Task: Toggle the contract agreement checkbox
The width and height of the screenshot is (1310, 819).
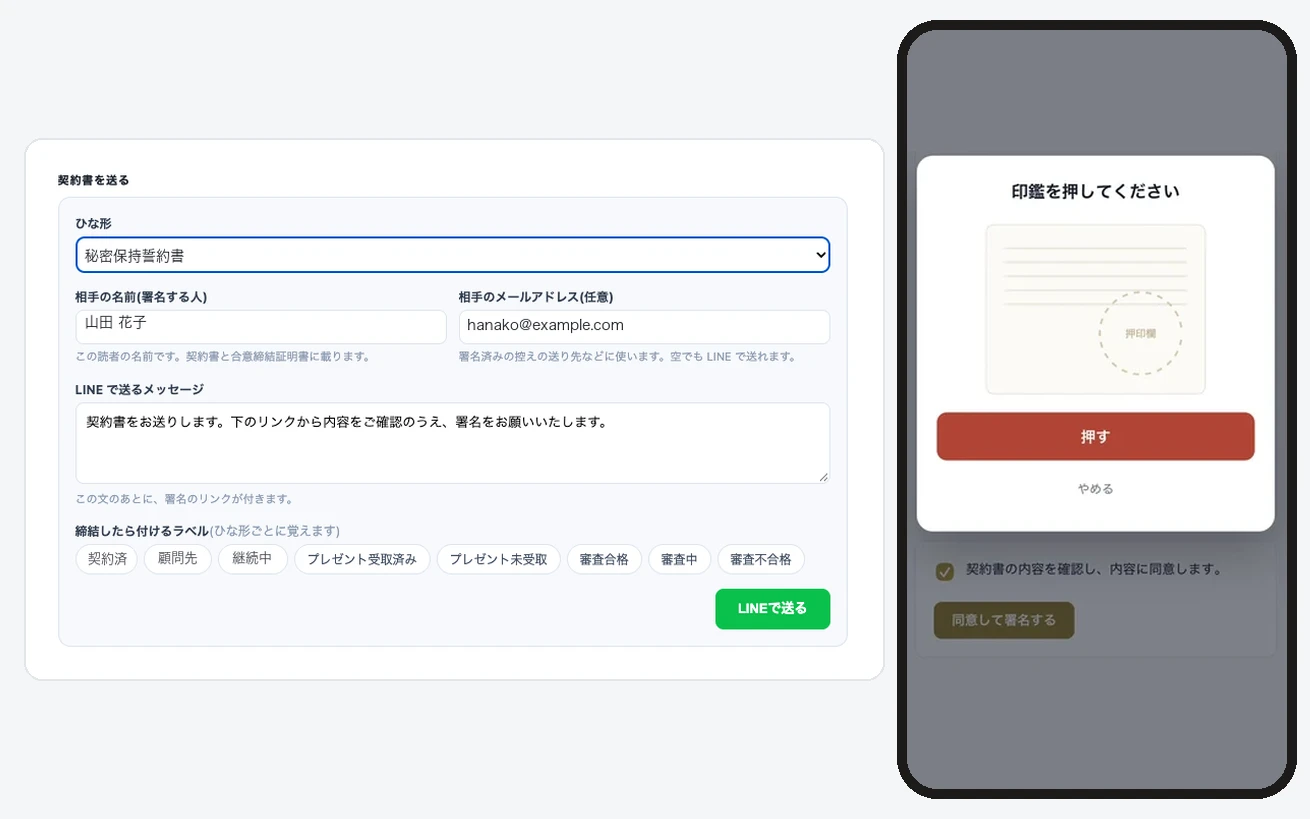Action: tap(944, 571)
